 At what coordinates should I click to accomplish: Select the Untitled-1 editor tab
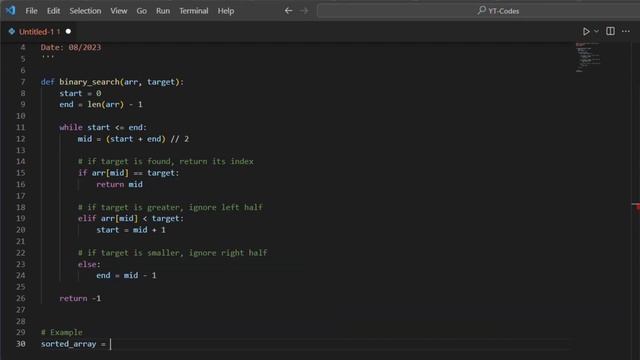coord(40,32)
